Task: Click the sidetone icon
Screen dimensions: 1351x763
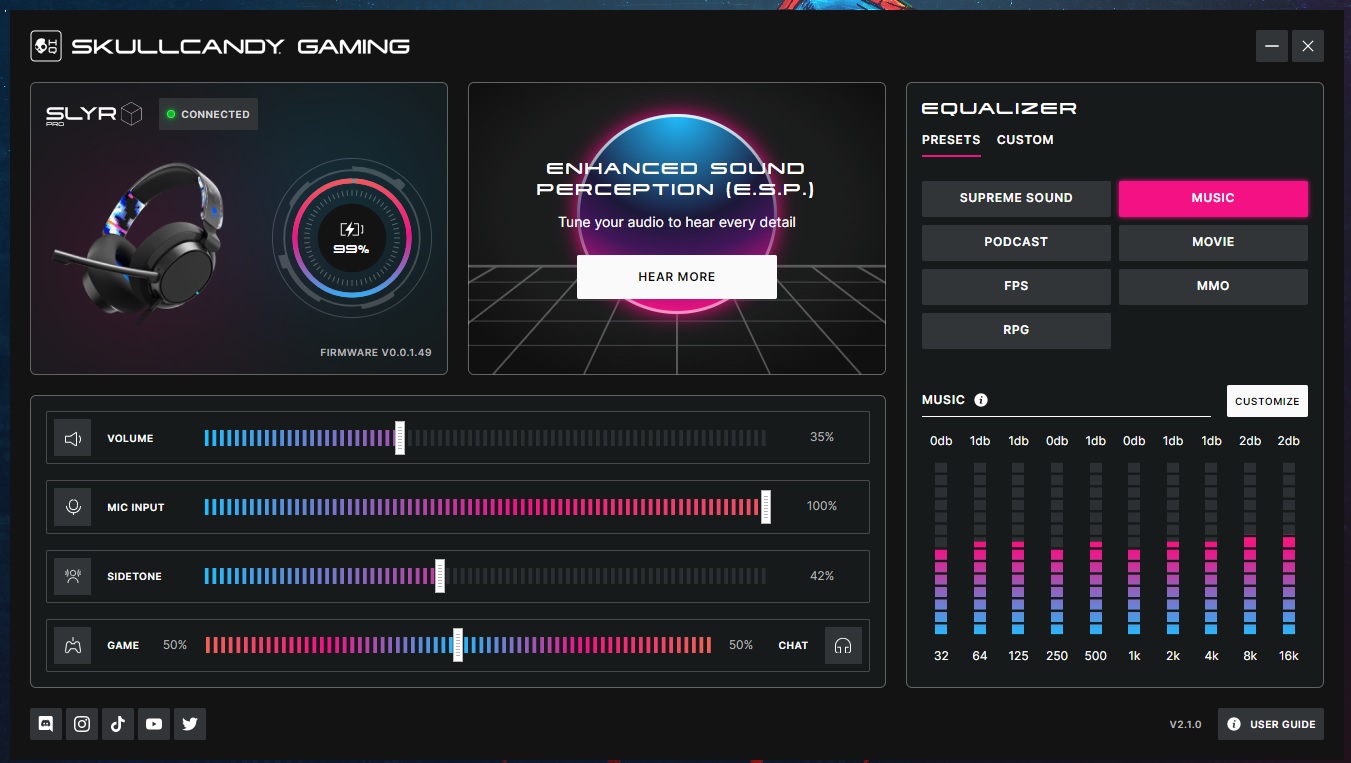Action: pyautogui.click(x=73, y=576)
